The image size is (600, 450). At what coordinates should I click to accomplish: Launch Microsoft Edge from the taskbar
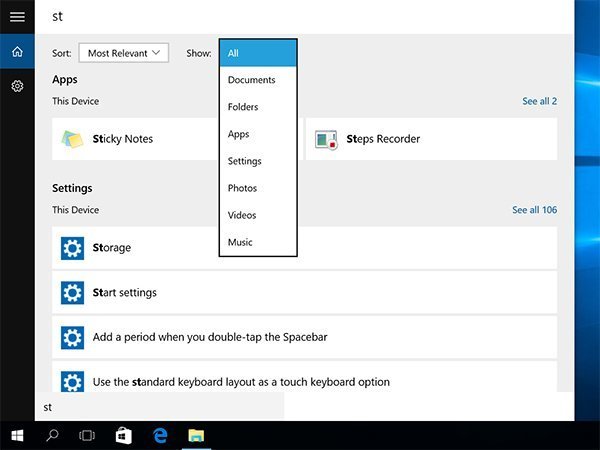point(160,435)
